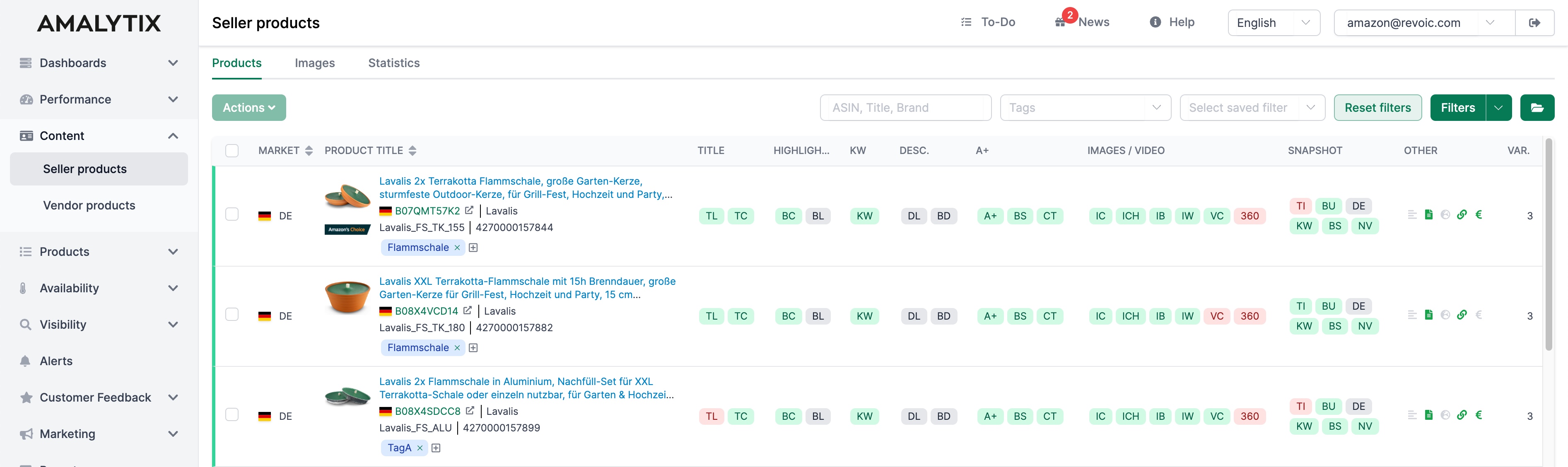Screen dimensions: 1568x467
Task: Add a tag with plus icon next to TagA
Action: click(x=436, y=448)
